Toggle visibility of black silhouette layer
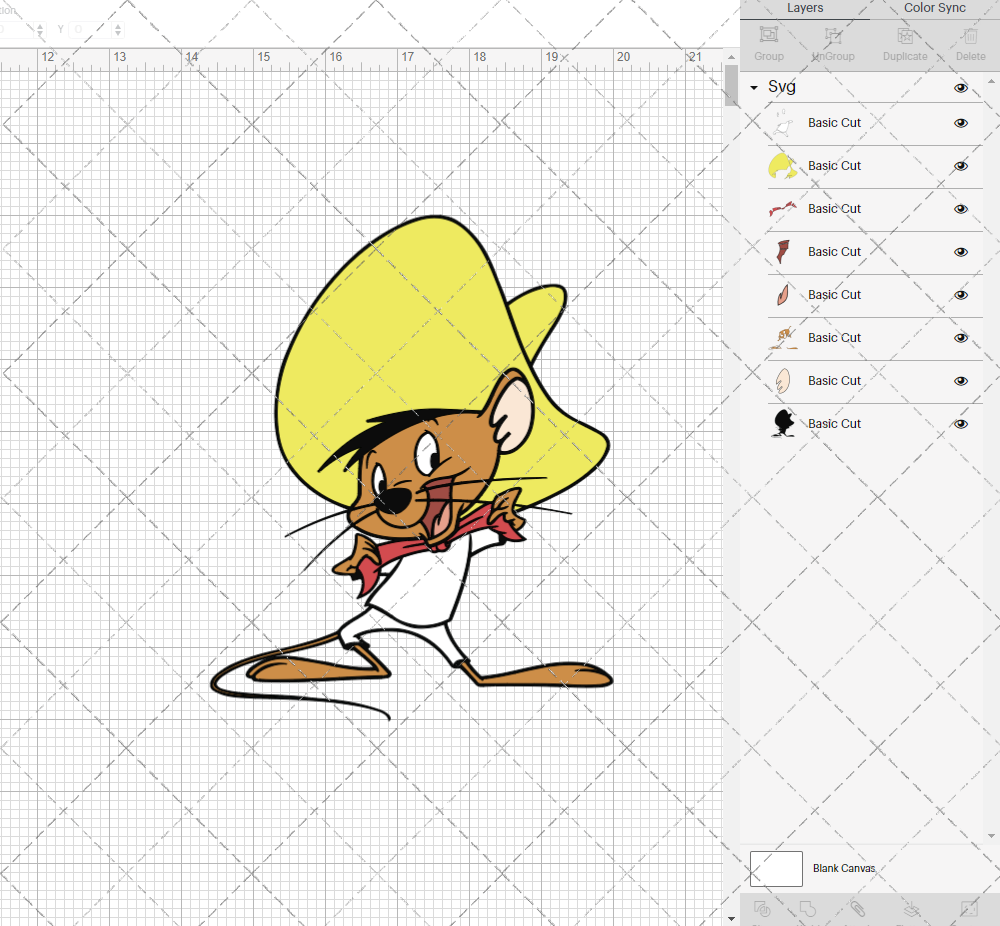This screenshot has height=926, width=1000. (x=961, y=424)
